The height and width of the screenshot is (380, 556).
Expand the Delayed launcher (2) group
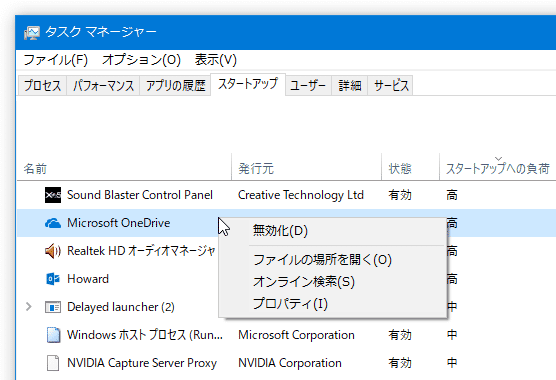pos(29,307)
